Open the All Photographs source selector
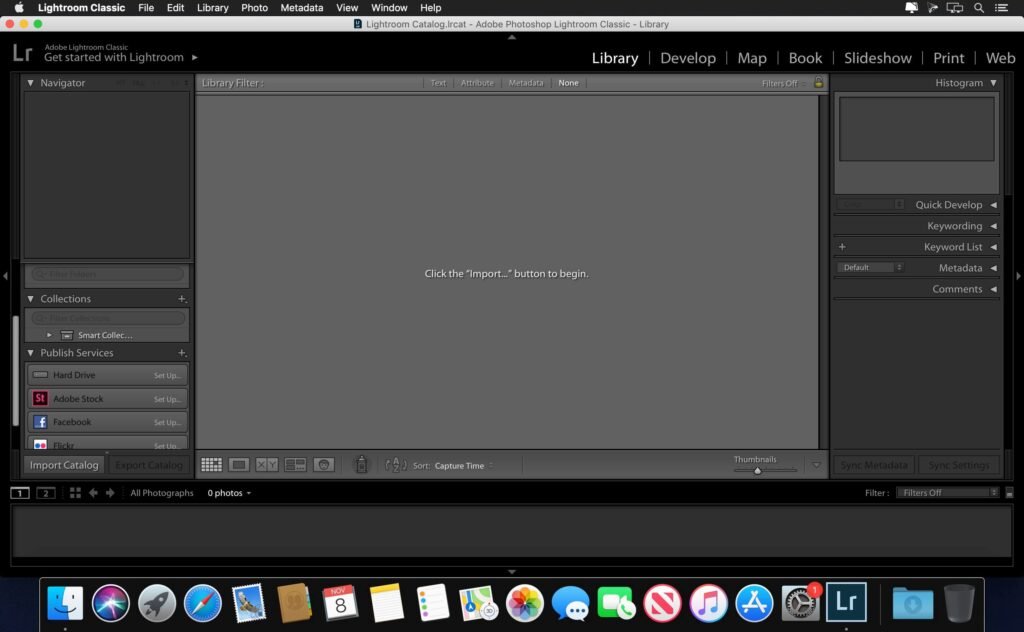 [162, 492]
